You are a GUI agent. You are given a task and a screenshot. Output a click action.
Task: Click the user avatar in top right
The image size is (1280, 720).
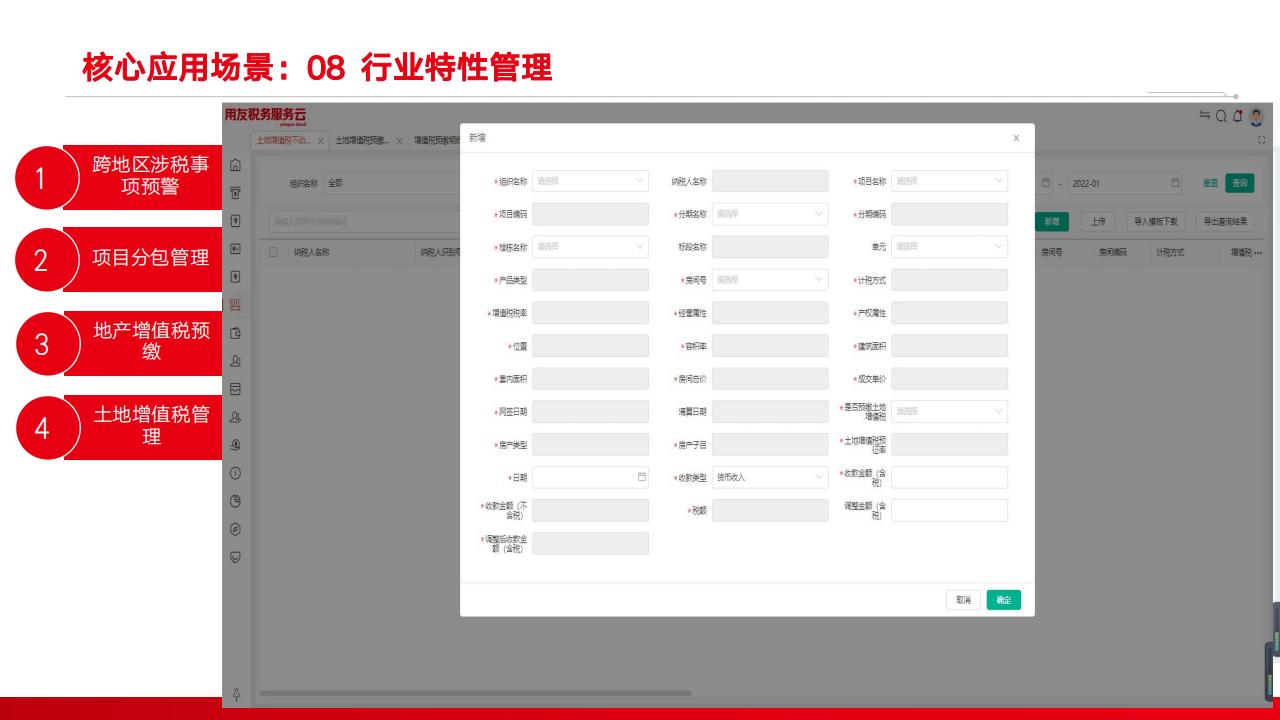click(1256, 115)
